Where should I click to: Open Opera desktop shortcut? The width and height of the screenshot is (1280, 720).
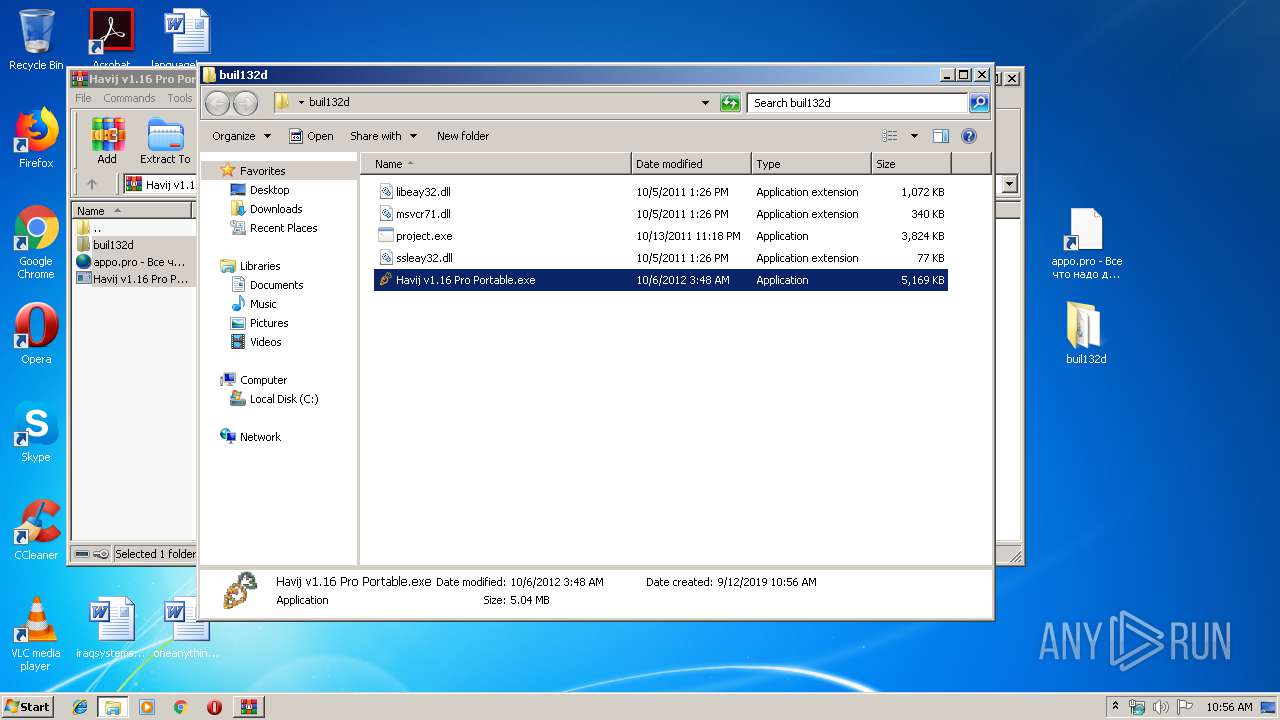tap(36, 334)
